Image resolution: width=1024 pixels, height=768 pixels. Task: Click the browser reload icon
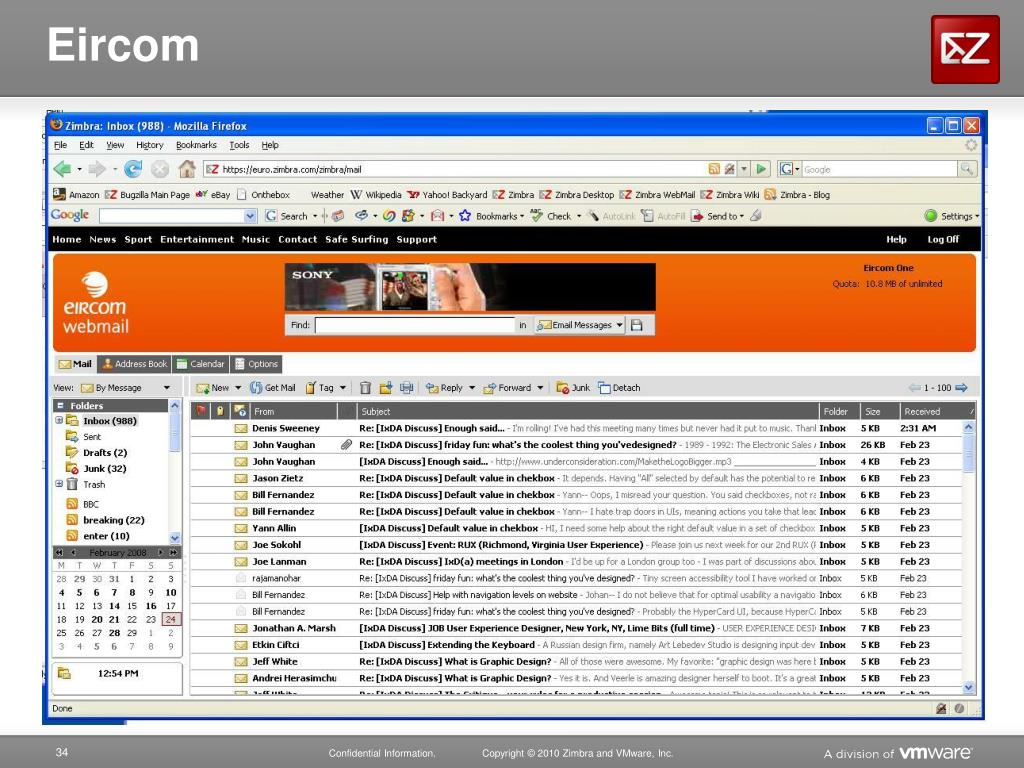(x=133, y=169)
